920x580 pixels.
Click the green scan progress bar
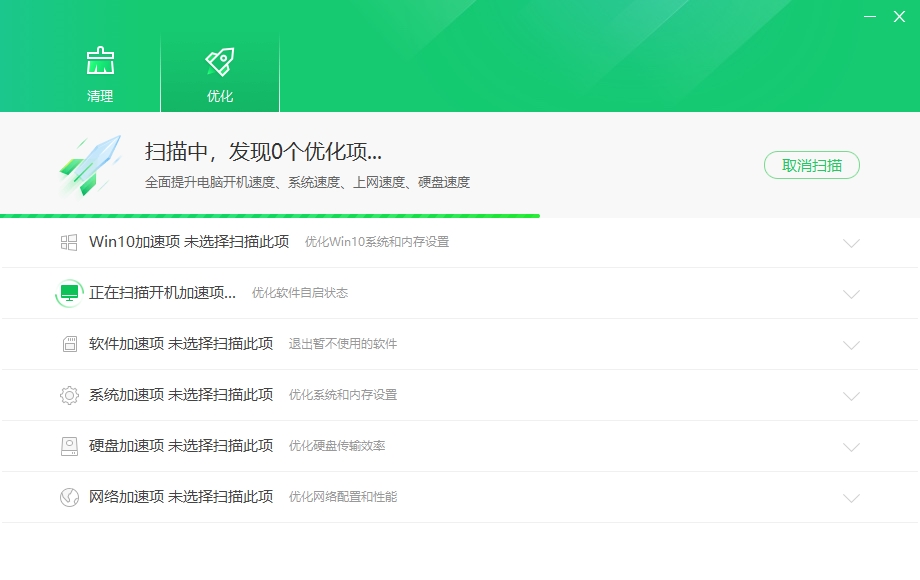coord(270,216)
